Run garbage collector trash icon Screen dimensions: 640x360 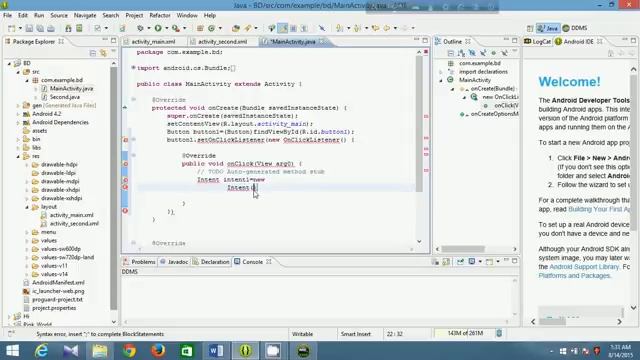[x=499, y=333]
